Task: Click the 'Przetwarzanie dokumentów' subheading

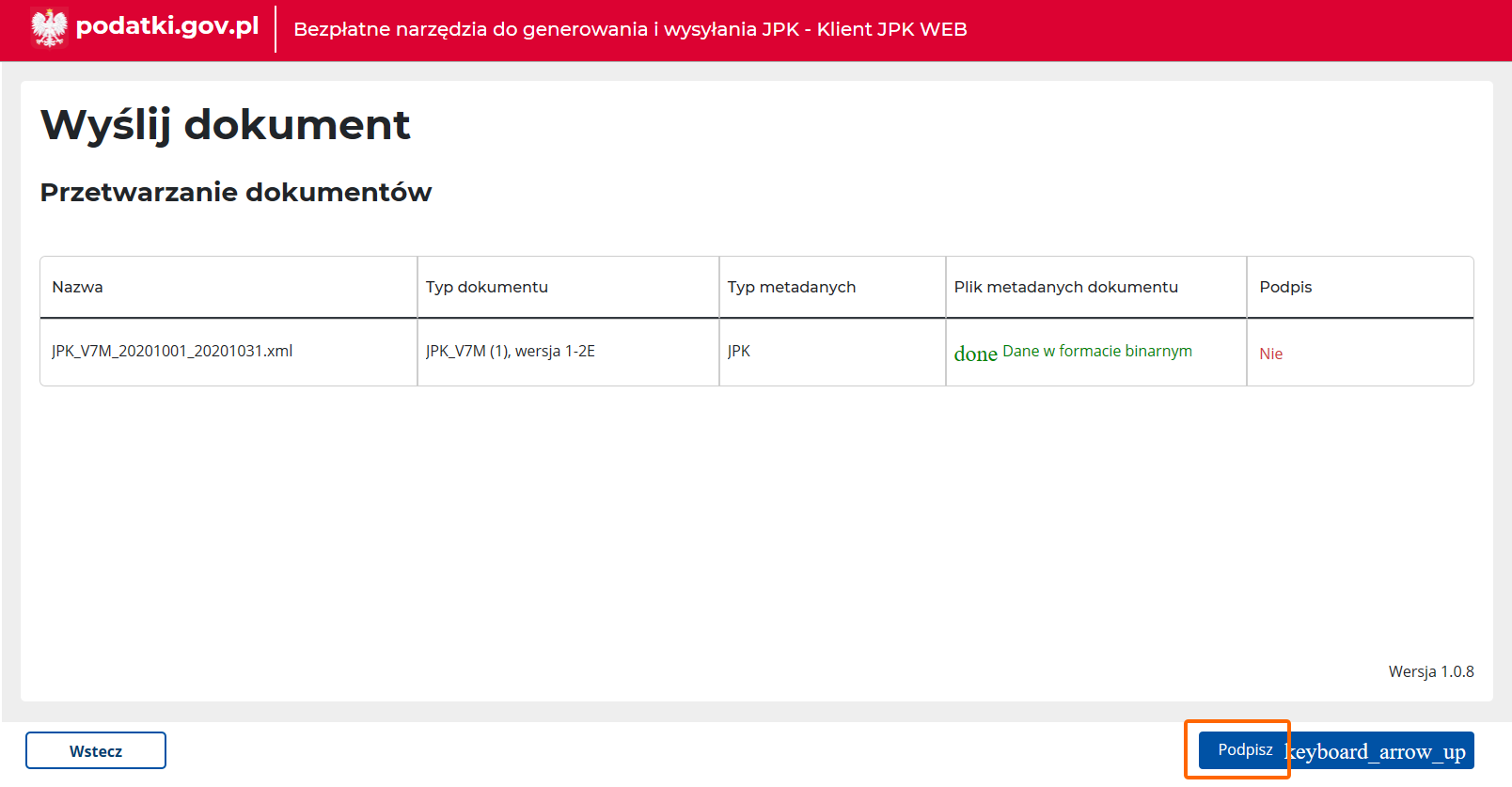Action: point(236,192)
